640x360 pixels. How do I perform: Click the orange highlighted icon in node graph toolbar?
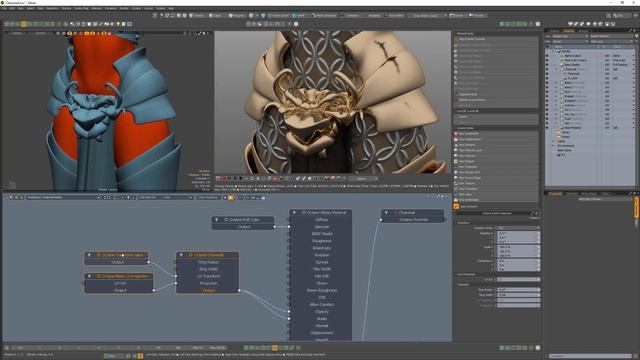[x=231, y=198]
